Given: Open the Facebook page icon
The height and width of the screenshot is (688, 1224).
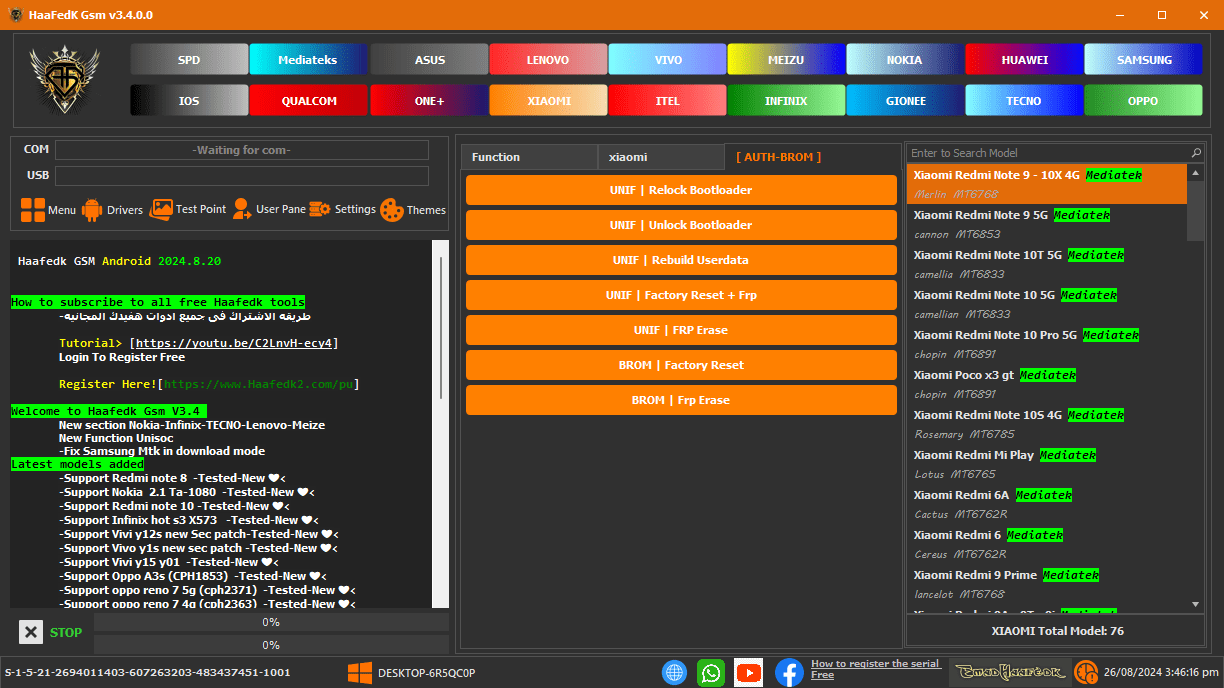Looking at the screenshot, I should pyautogui.click(x=789, y=672).
